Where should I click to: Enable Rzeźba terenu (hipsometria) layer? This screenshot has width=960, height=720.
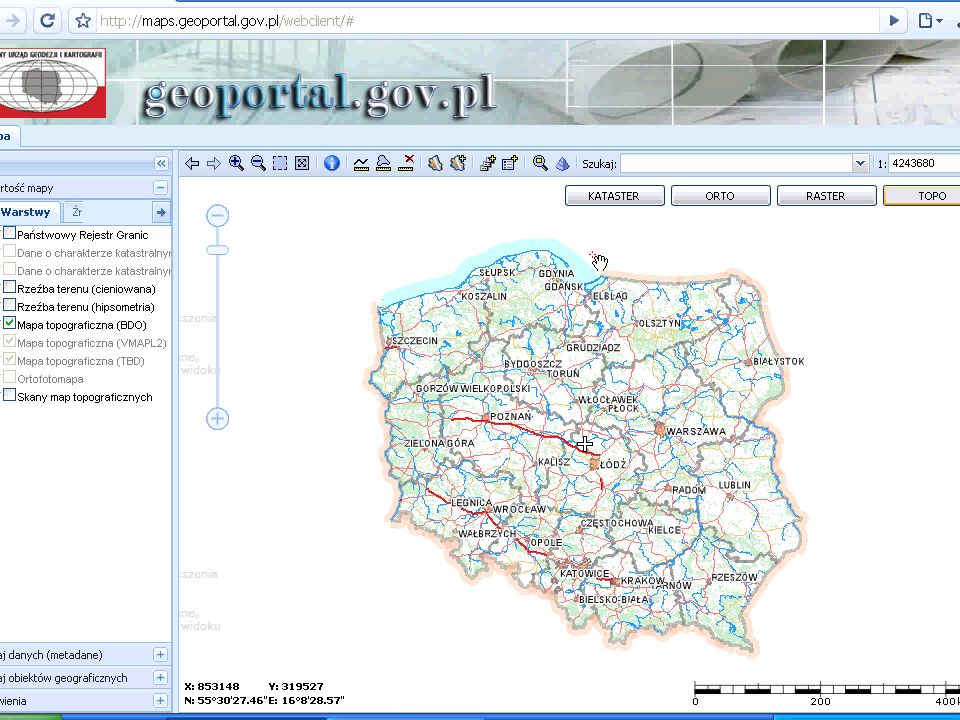9,306
